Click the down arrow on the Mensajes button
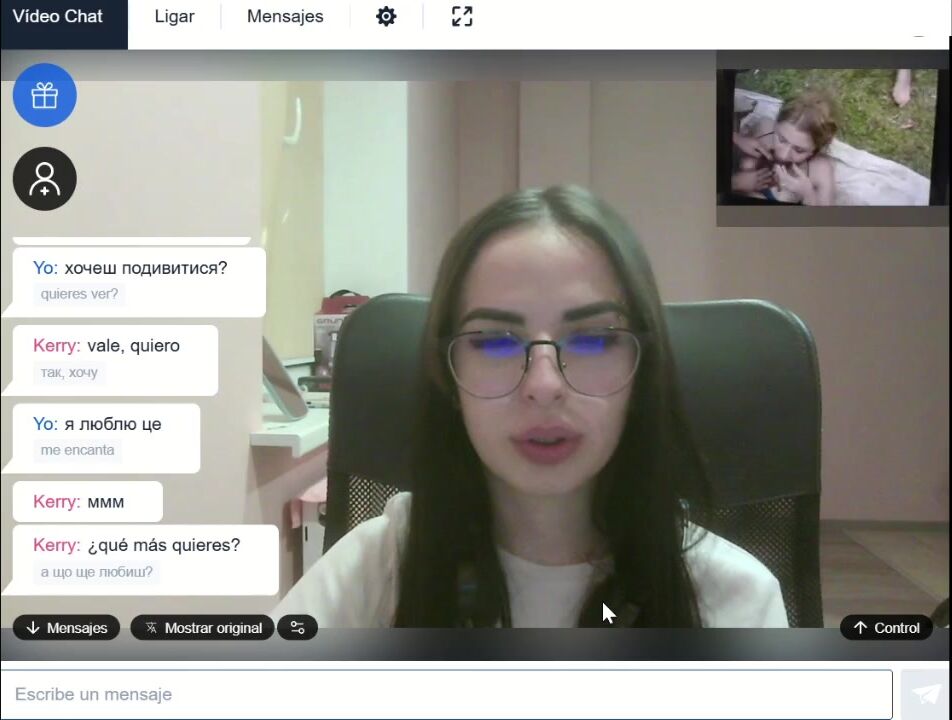 tap(33, 628)
